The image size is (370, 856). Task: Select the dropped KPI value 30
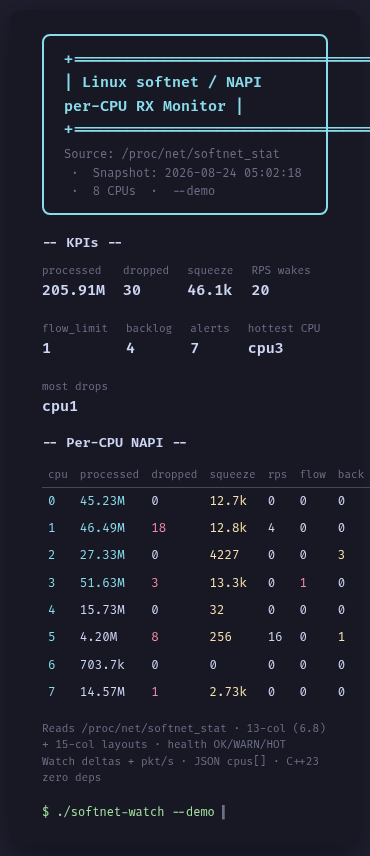tap(132, 290)
